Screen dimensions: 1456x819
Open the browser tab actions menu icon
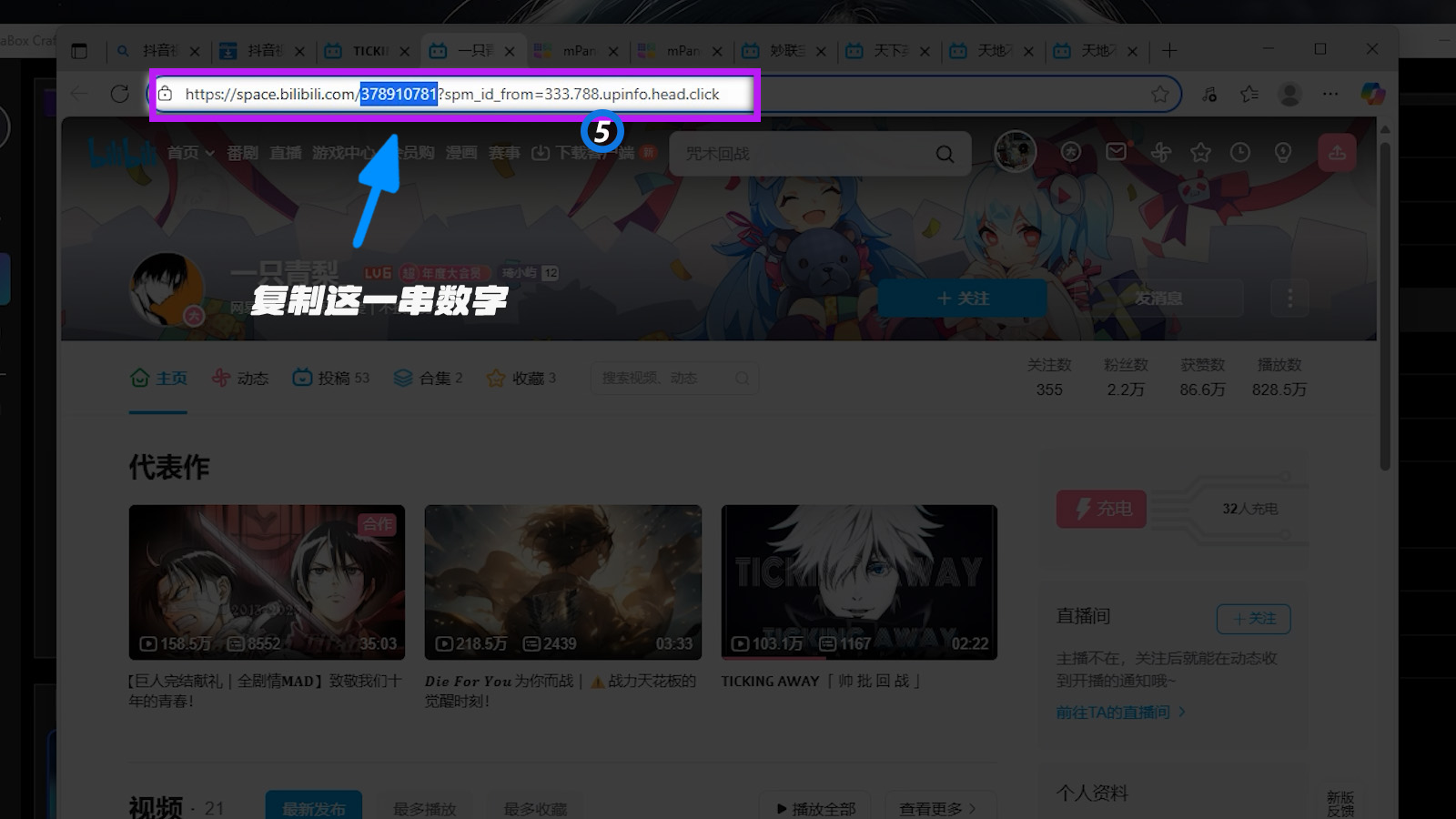pyautogui.click(x=79, y=51)
